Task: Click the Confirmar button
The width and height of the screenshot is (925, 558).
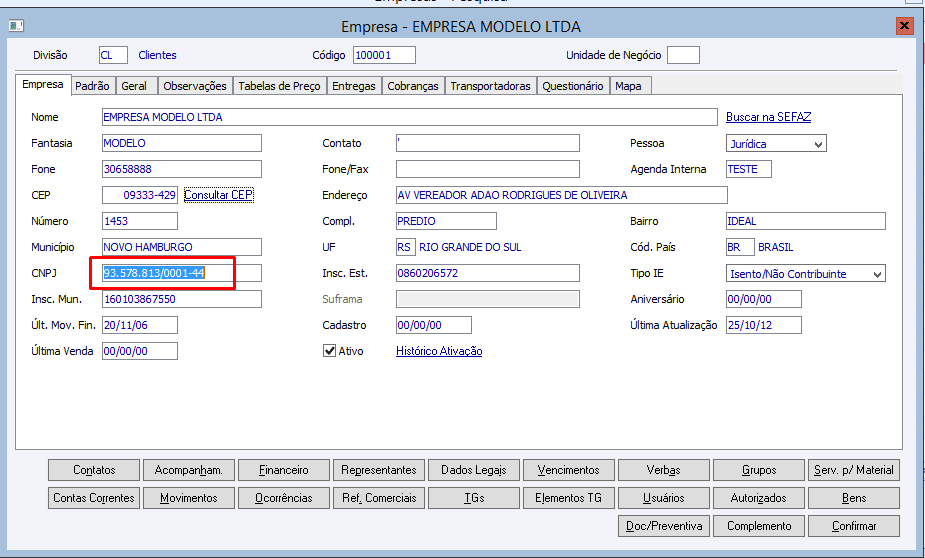Action: click(854, 526)
